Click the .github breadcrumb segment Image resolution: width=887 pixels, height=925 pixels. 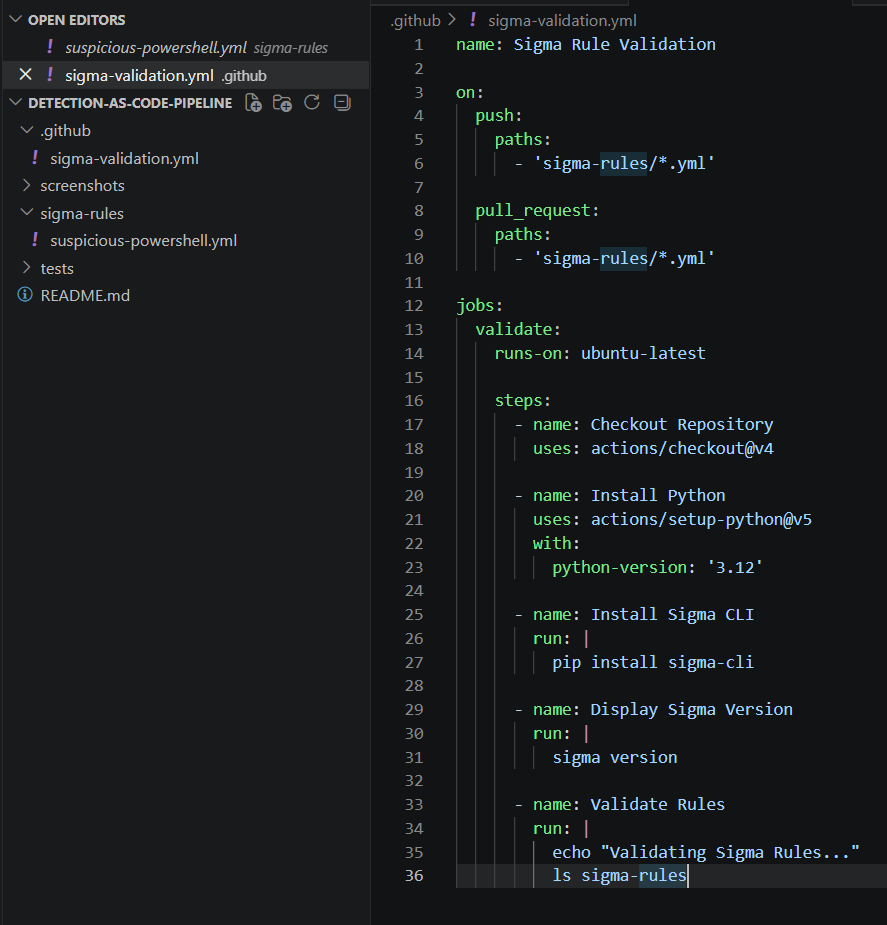click(415, 21)
